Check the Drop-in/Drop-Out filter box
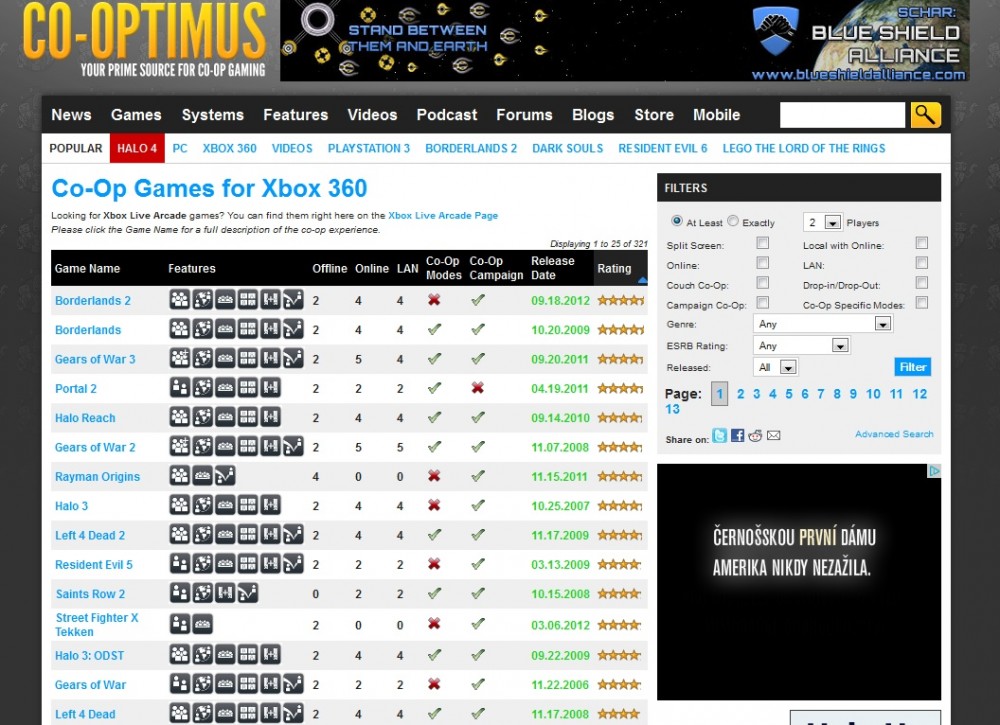The height and width of the screenshot is (725, 1000). click(x=922, y=283)
